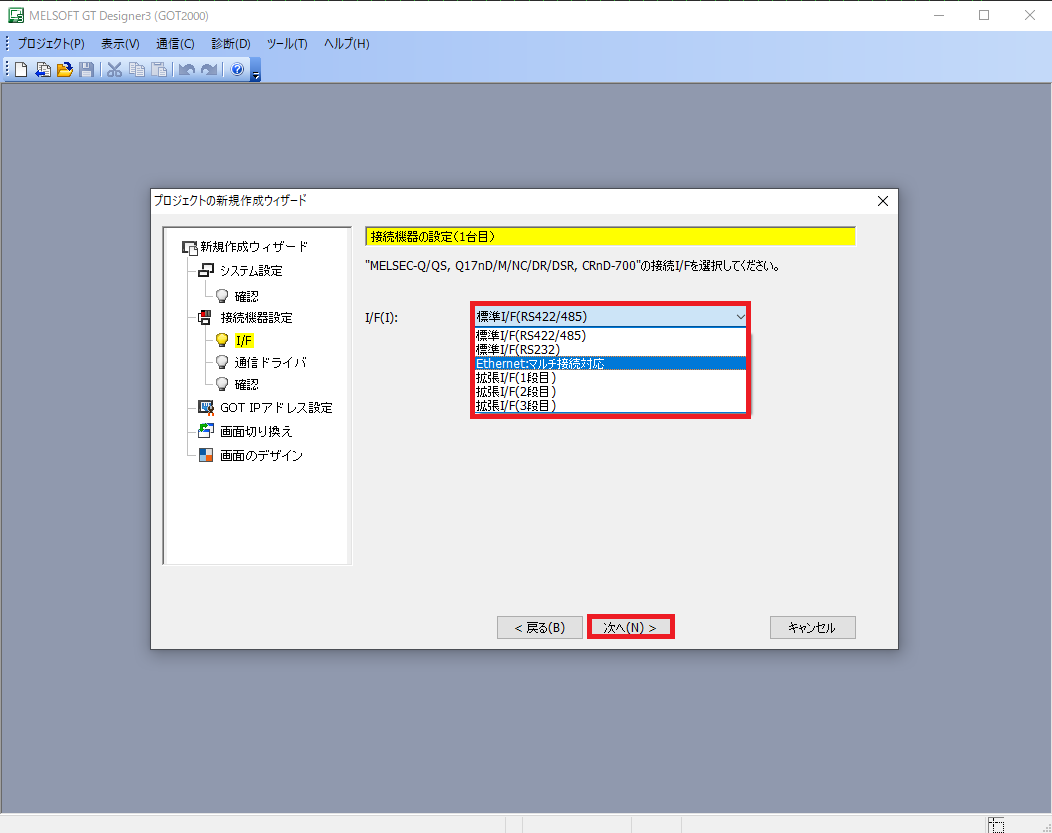
Task: Click the grid icon in status bar
Action: click(x=996, y=825)
